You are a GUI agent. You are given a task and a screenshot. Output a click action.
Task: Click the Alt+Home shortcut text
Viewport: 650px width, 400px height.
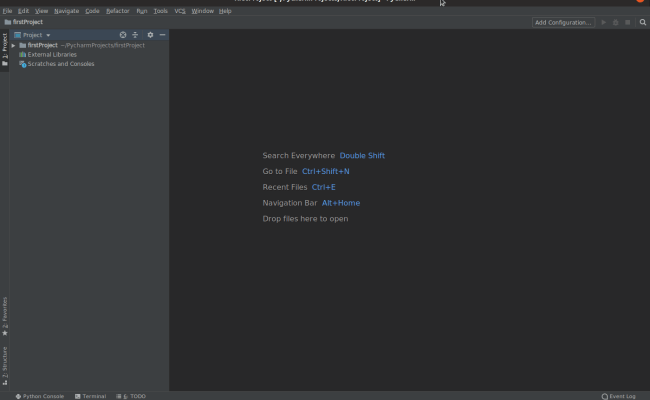[341, 203]
